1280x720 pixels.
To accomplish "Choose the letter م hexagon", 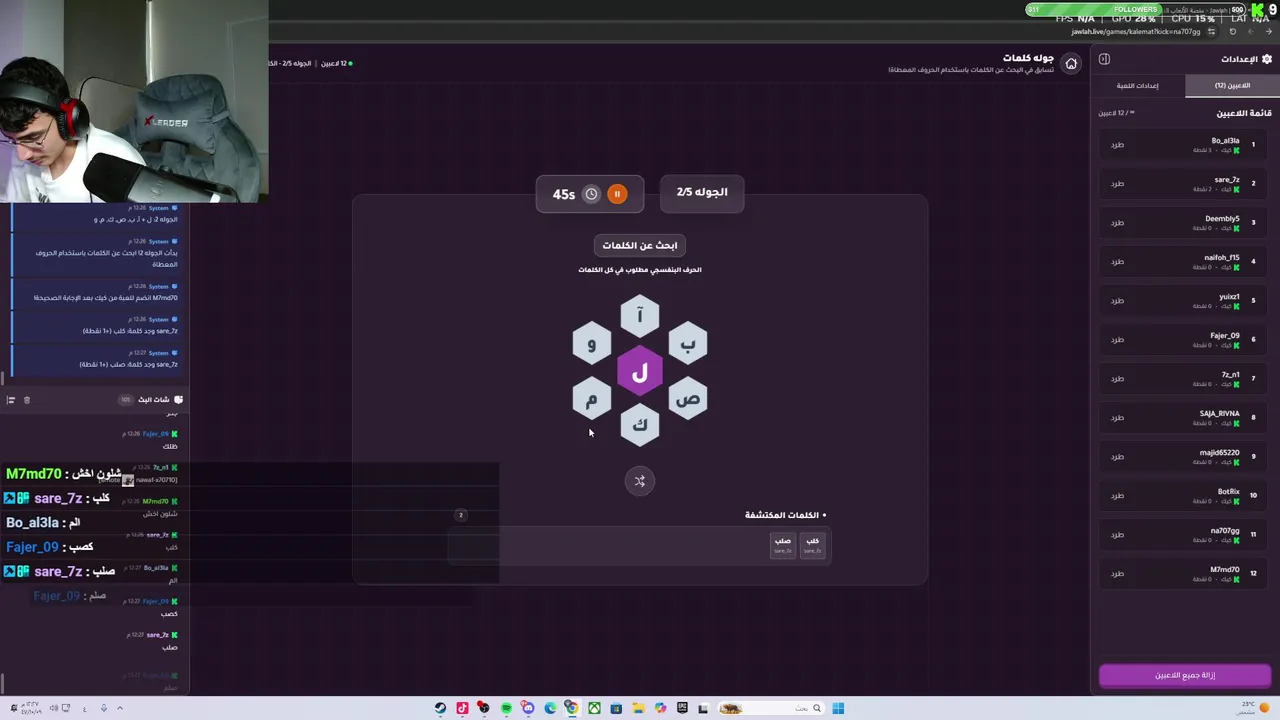I will click(x=592, y=399).
